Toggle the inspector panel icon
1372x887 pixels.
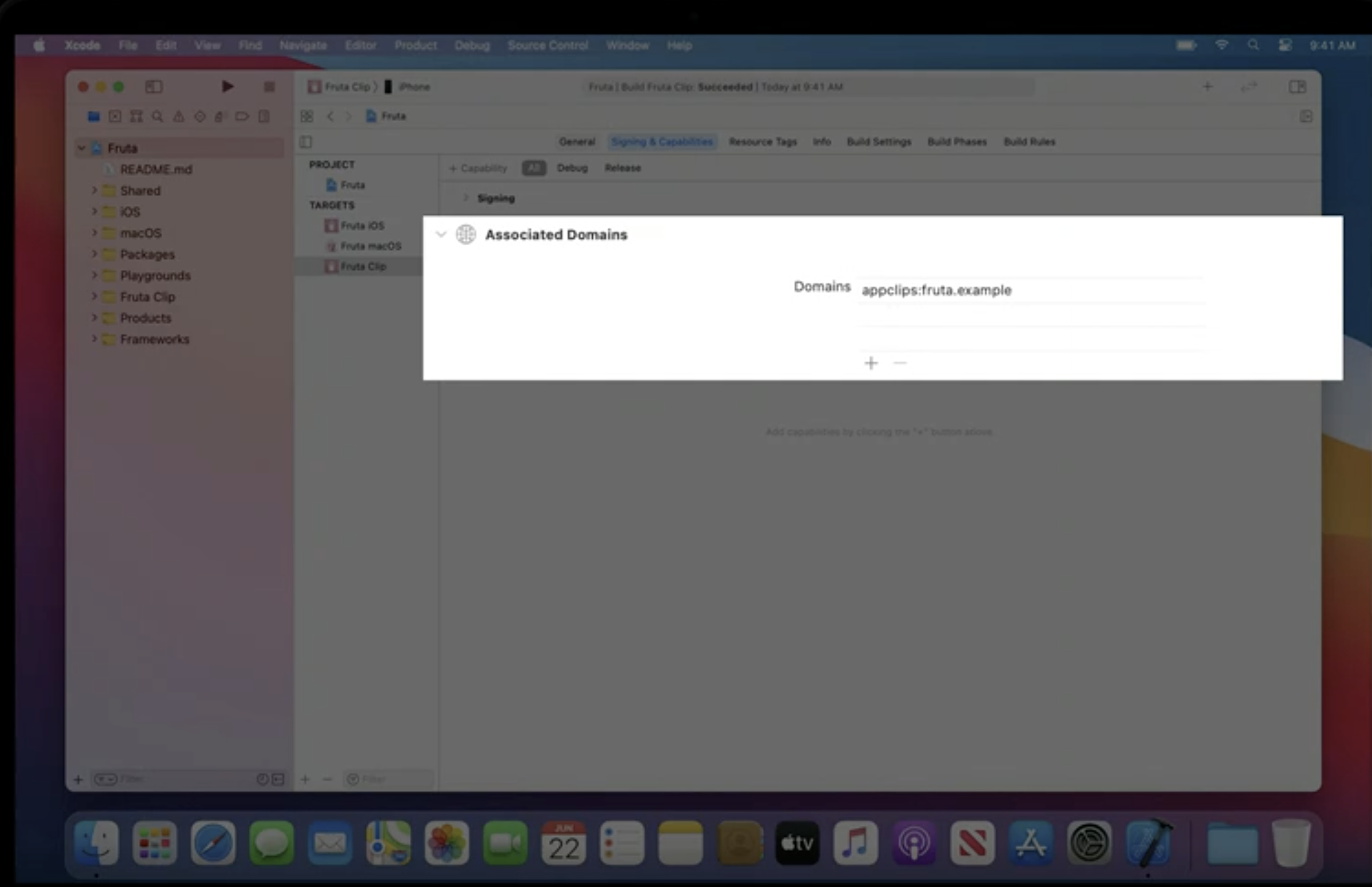[1297, 87]
